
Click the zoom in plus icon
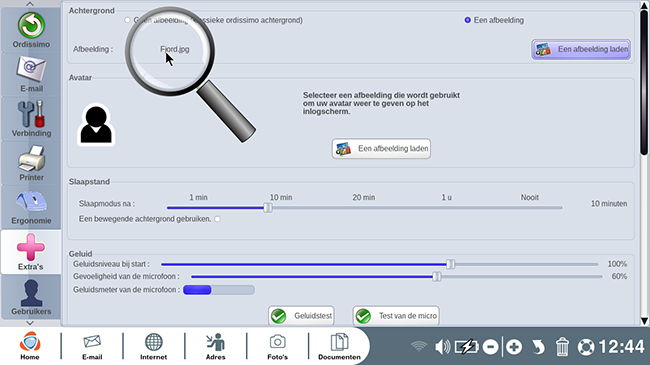tap(514, 347)
